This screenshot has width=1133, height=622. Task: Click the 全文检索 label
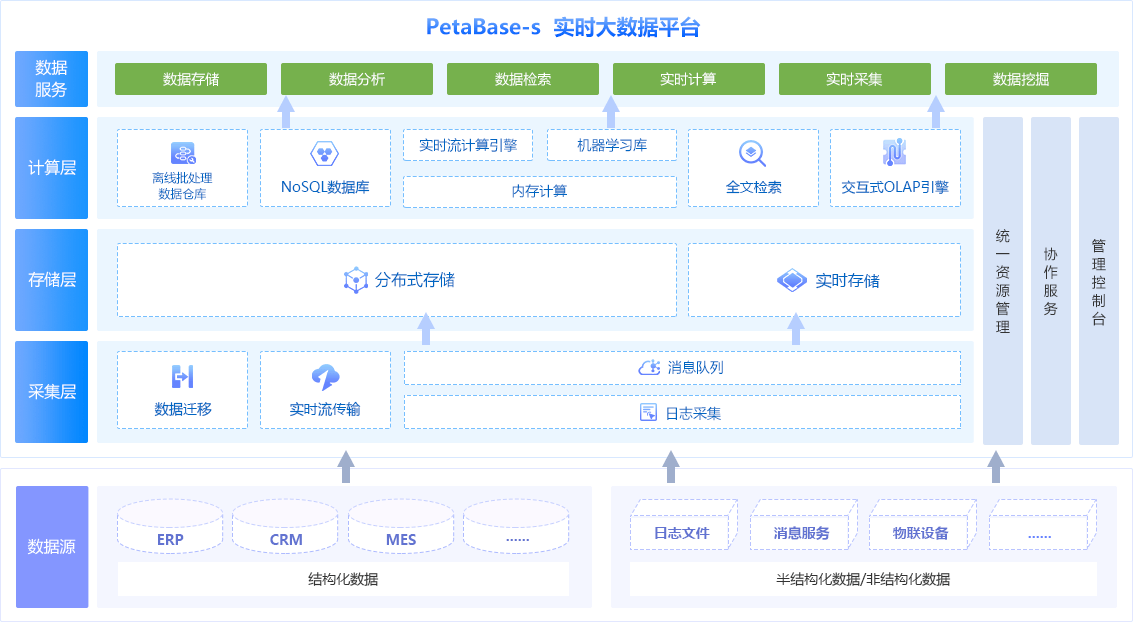754,187
